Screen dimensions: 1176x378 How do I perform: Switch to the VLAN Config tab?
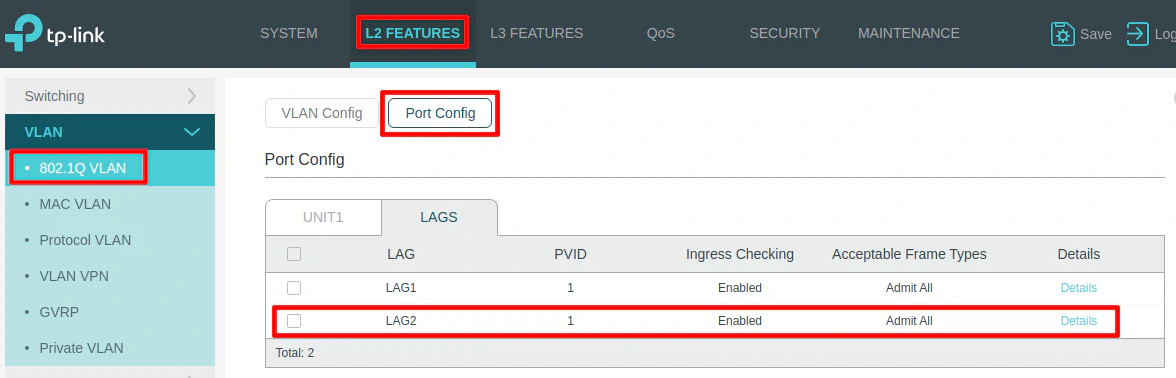322,113
